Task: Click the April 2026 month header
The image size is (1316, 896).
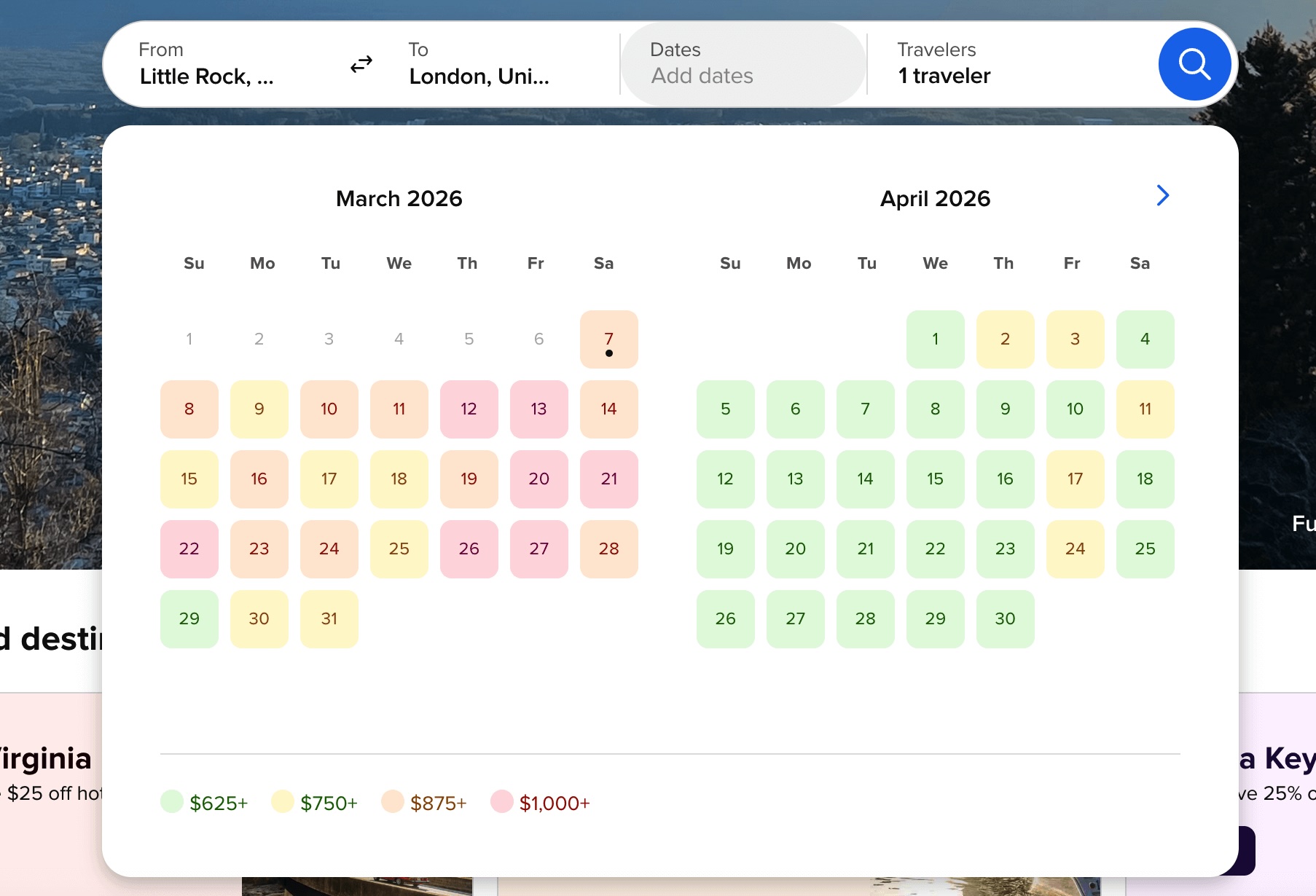Action: click(x=935, y=197)
